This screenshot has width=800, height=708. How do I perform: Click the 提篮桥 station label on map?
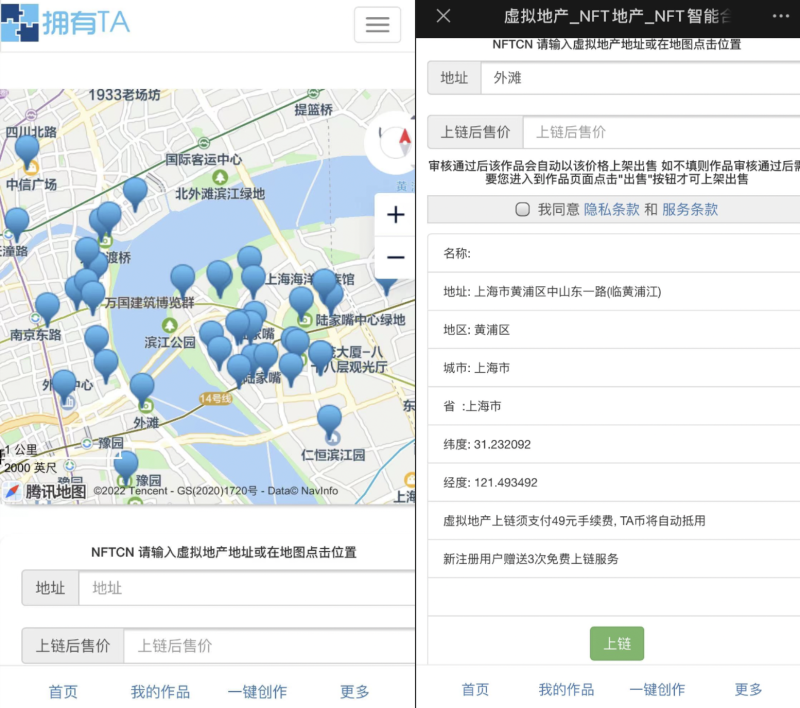313,109
